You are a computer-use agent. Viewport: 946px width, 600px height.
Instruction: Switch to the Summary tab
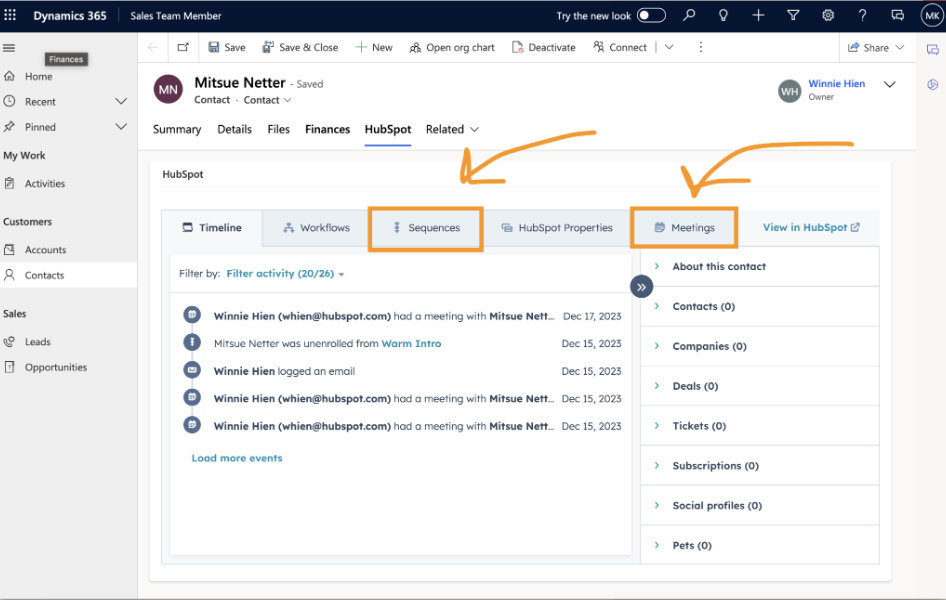click(177, 129)
